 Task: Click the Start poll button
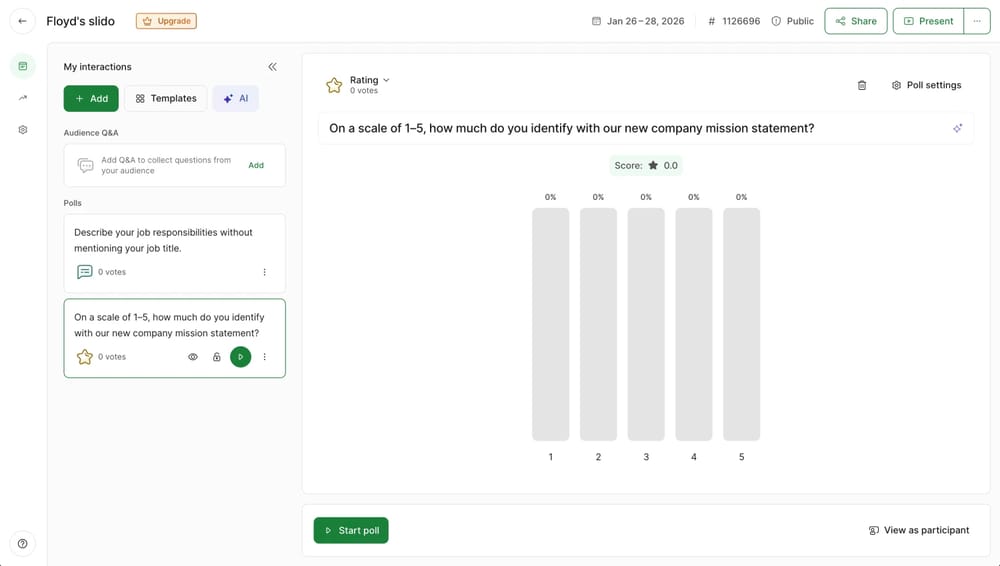[351, 530]
